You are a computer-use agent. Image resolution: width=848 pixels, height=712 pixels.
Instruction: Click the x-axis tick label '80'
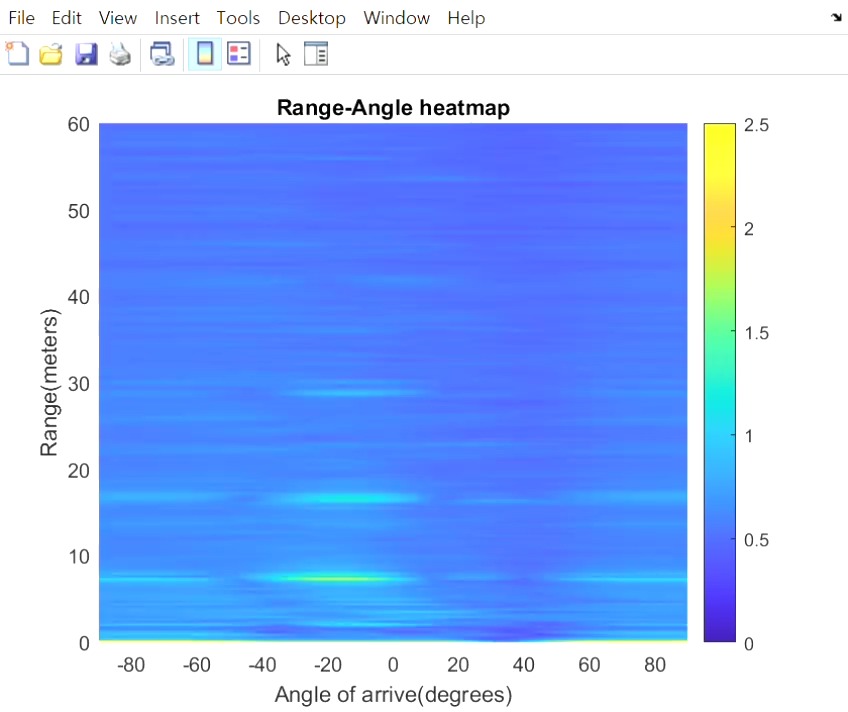point(655,664)
